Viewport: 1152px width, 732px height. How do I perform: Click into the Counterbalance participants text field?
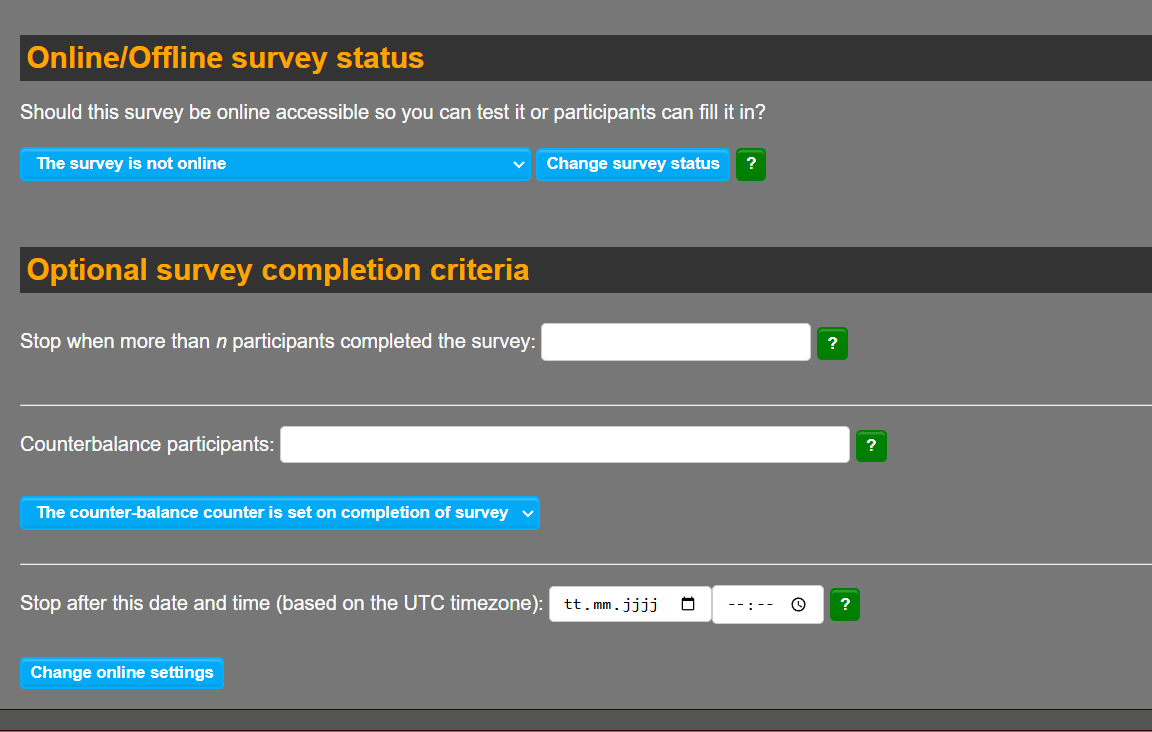point(564,445)
